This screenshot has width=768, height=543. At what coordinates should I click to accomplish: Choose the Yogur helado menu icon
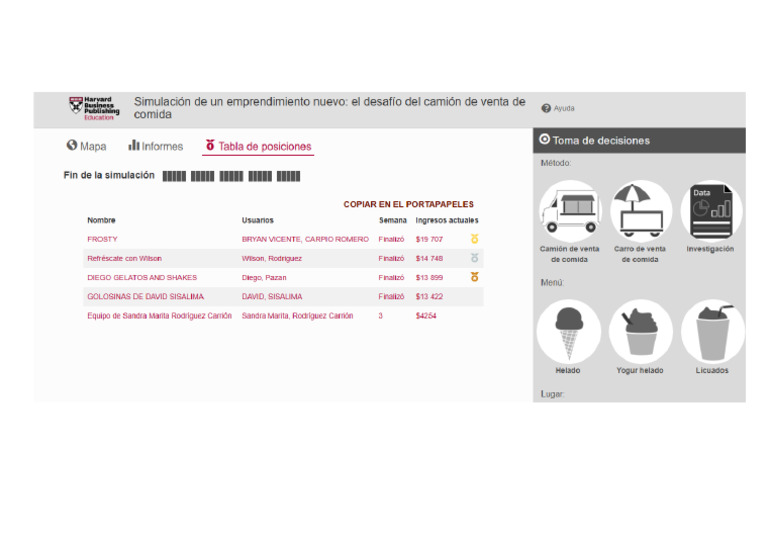pos(641,331)
